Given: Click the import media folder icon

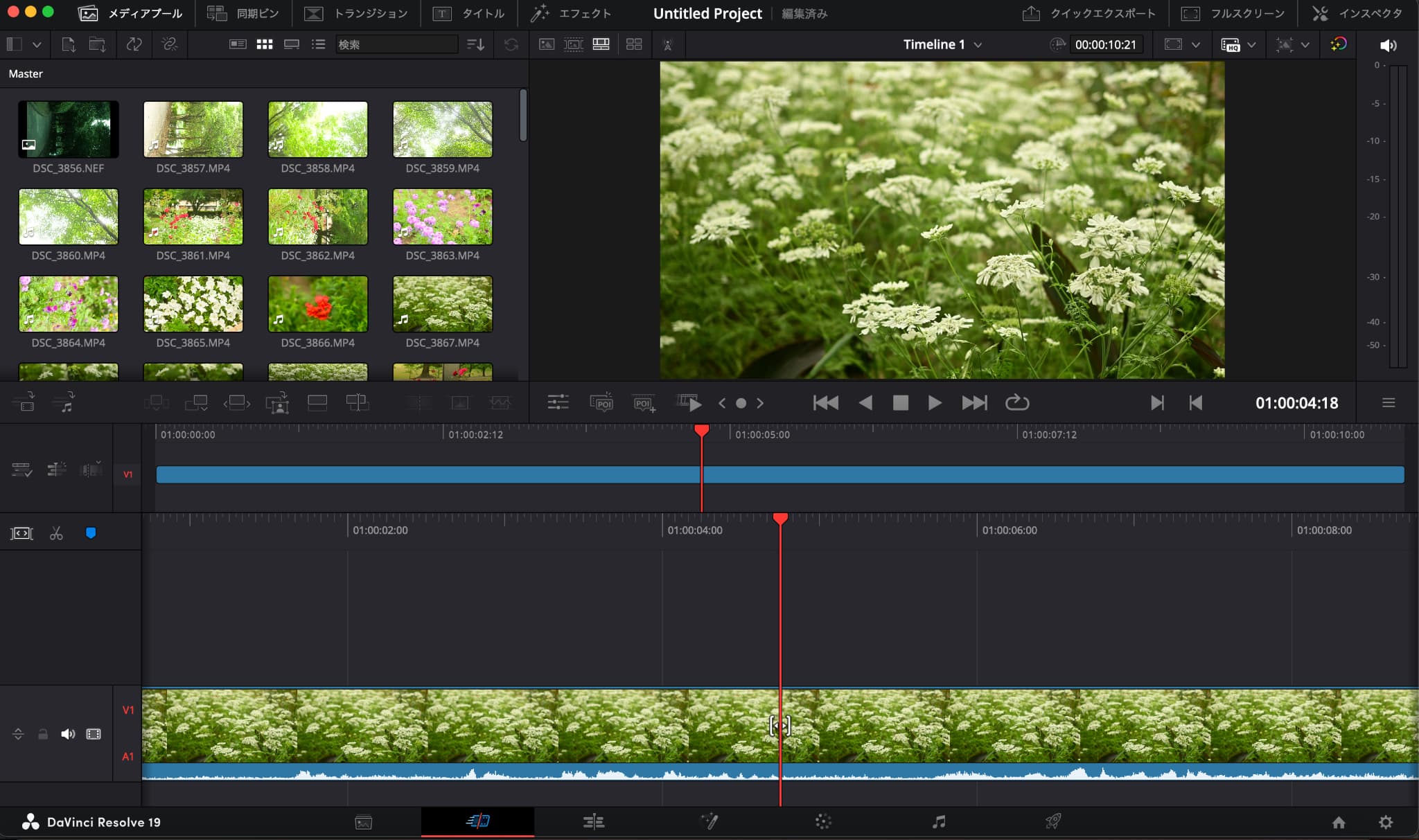Looking at the screenshot, I should 97,44.
